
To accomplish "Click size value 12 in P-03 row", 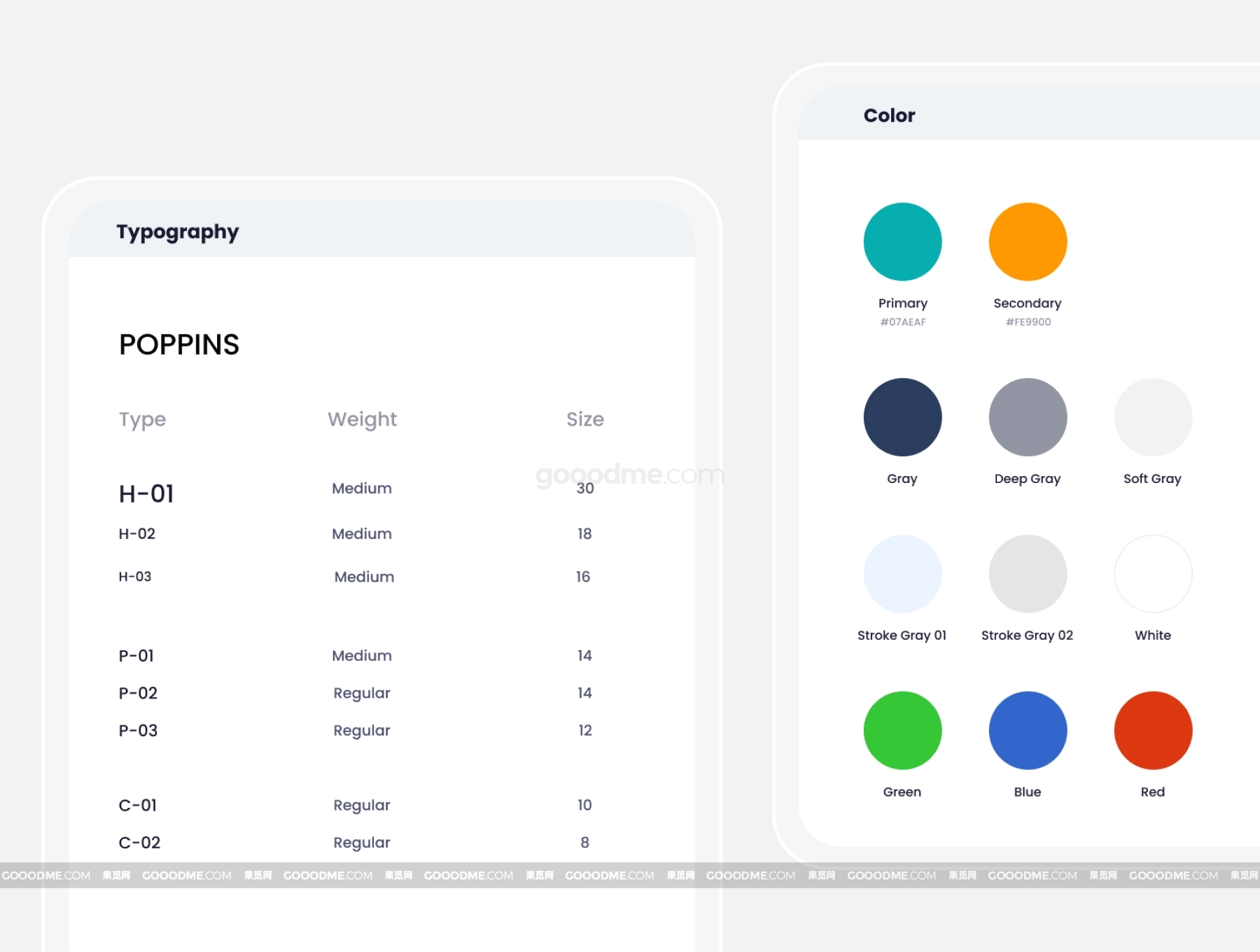I will click(x=585, y=730).
